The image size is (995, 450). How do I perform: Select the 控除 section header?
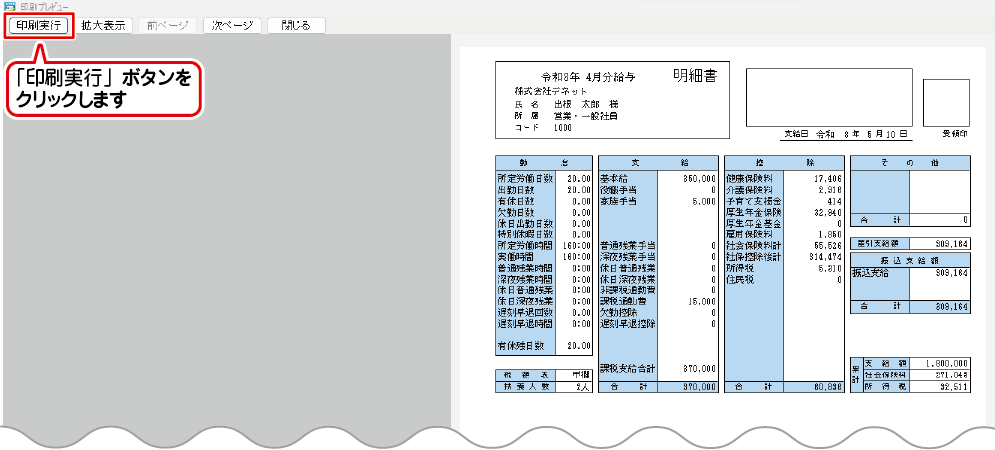783,162
